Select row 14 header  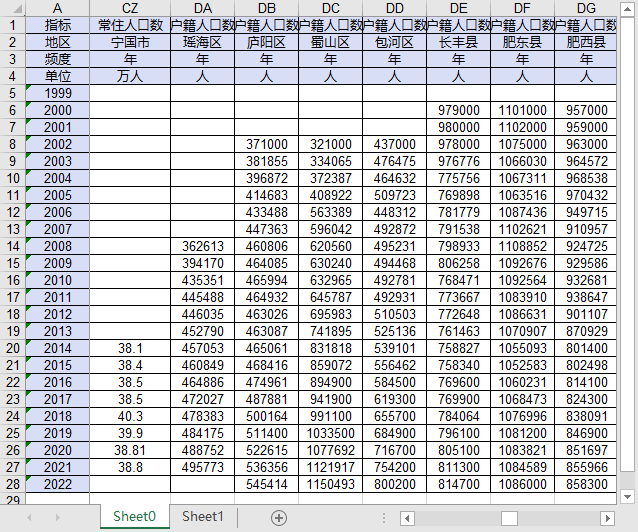(13, 246)
